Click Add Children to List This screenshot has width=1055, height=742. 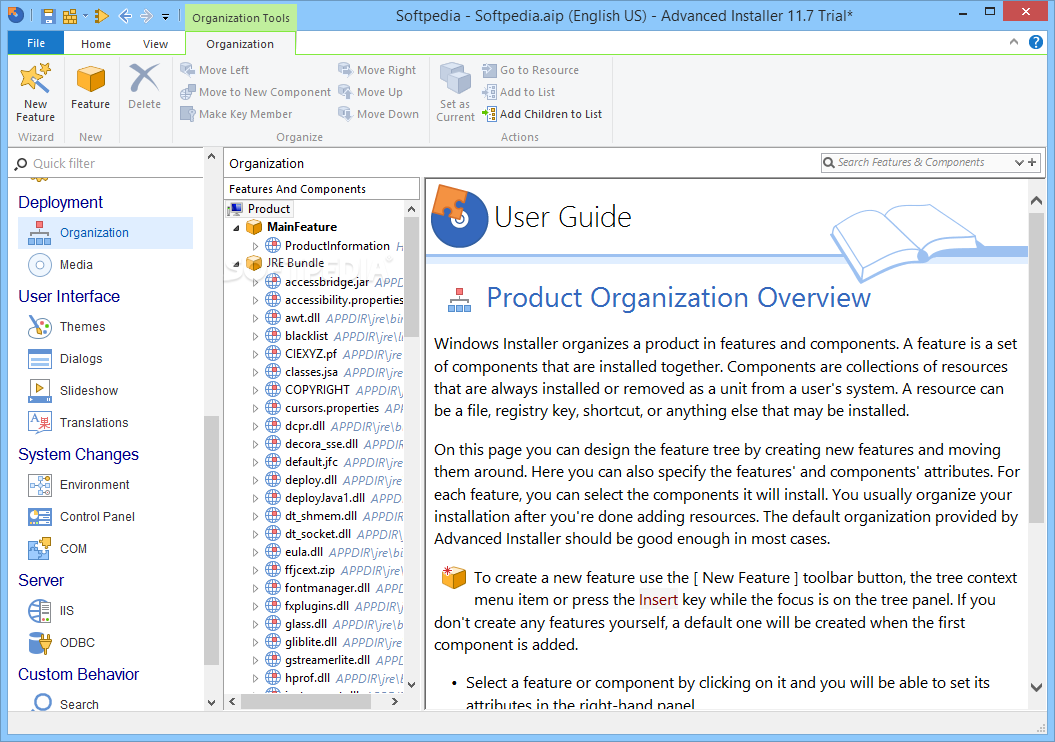click(x=542, y=114)
